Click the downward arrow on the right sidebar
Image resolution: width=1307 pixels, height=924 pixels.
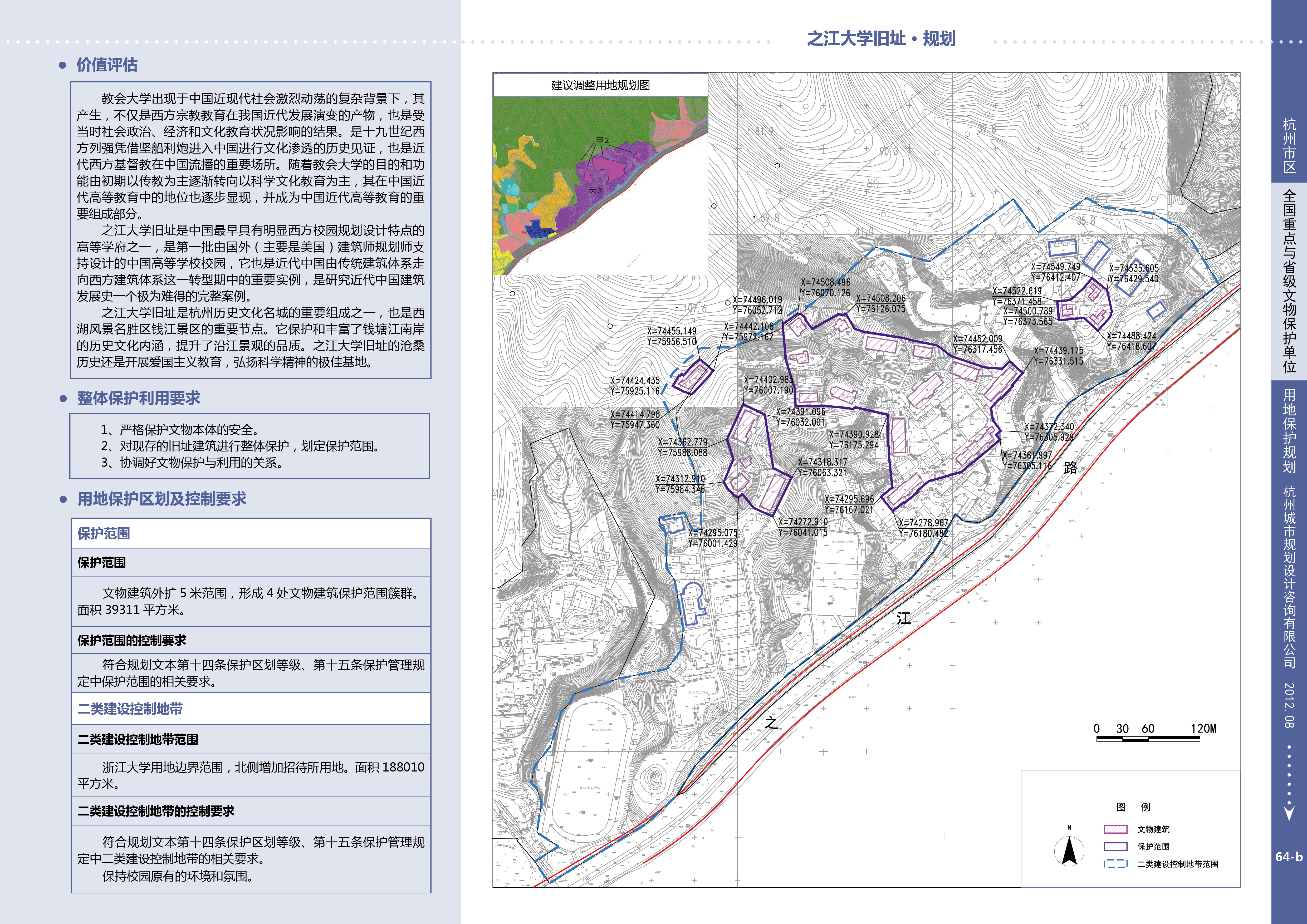(1289, 813)
